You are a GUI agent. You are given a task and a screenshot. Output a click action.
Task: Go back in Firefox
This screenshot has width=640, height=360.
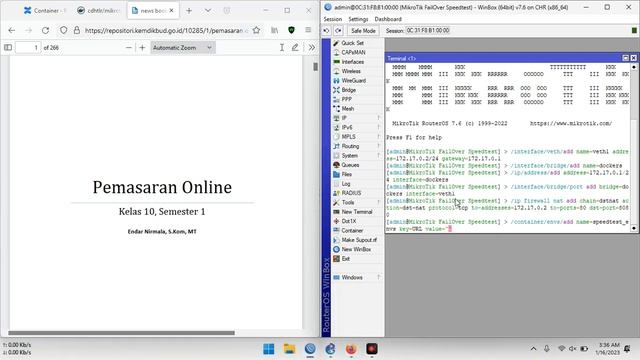coord(11,30)
